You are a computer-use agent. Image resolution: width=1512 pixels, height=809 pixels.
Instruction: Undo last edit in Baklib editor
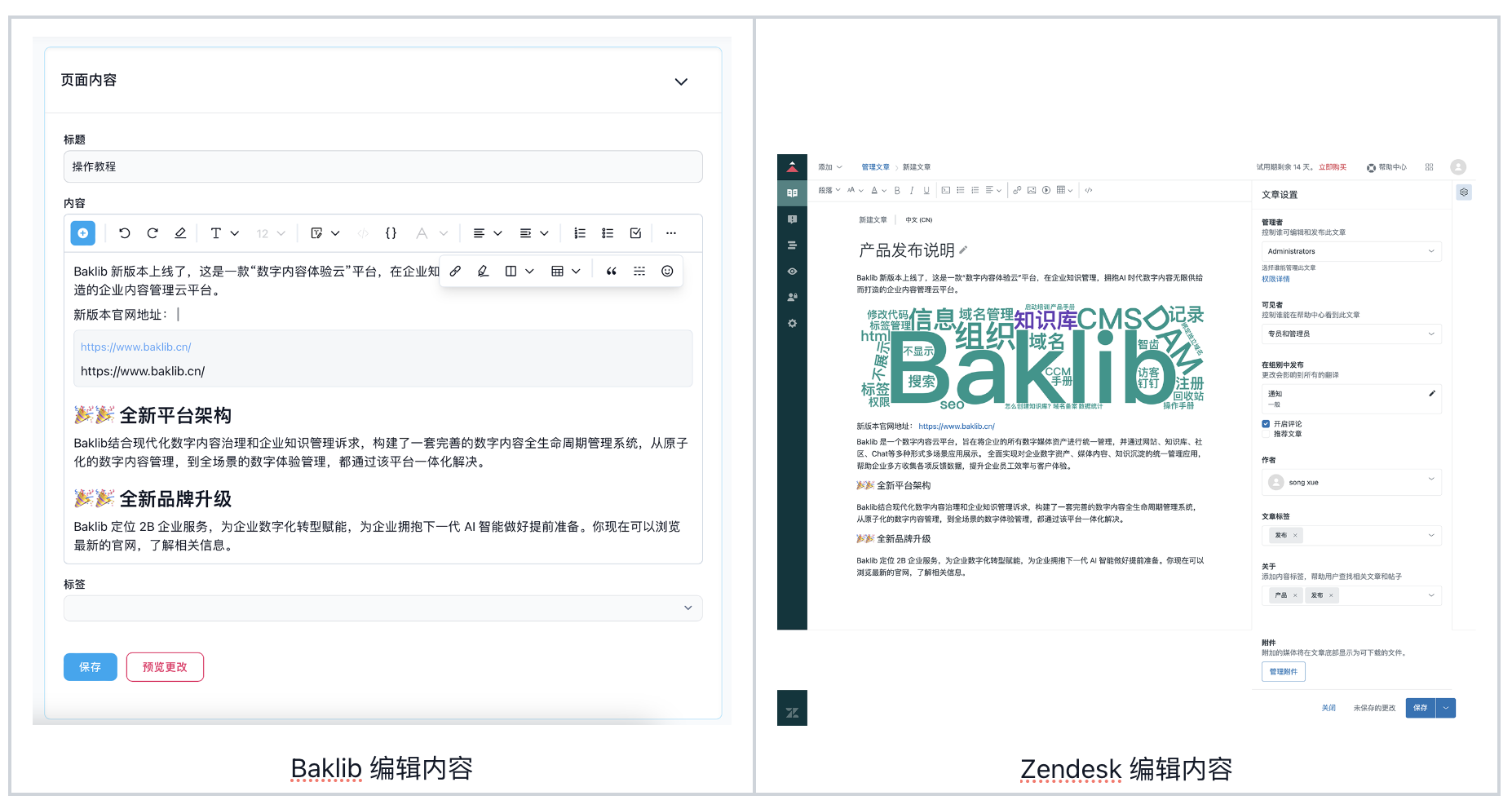click(x=124, y=233)
